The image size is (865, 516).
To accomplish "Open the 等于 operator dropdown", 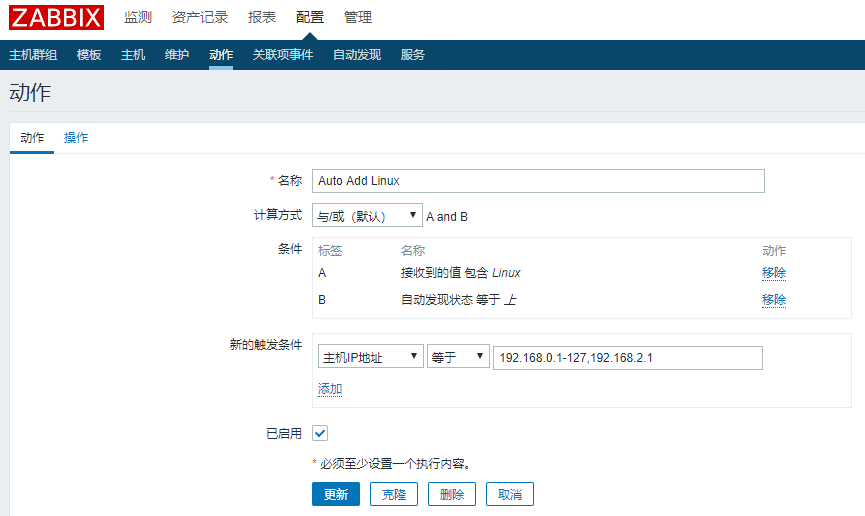I will click(x=457, y=357).
